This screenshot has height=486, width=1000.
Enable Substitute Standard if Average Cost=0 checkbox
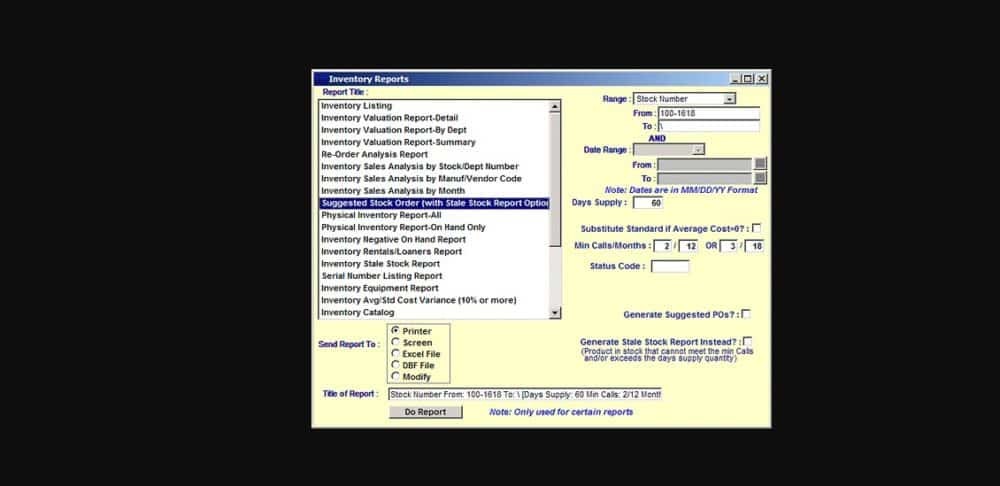click(756, 228)
